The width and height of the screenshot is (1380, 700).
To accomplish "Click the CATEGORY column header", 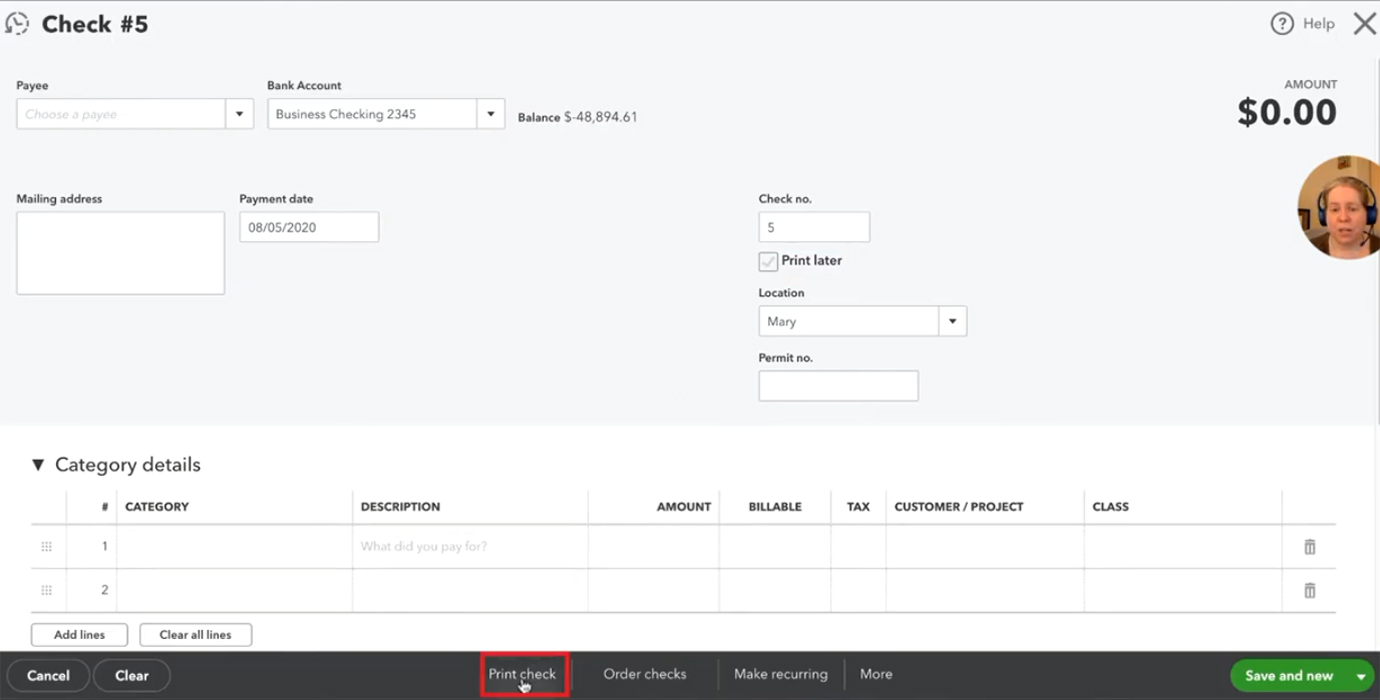I will [x=157, y=507].
